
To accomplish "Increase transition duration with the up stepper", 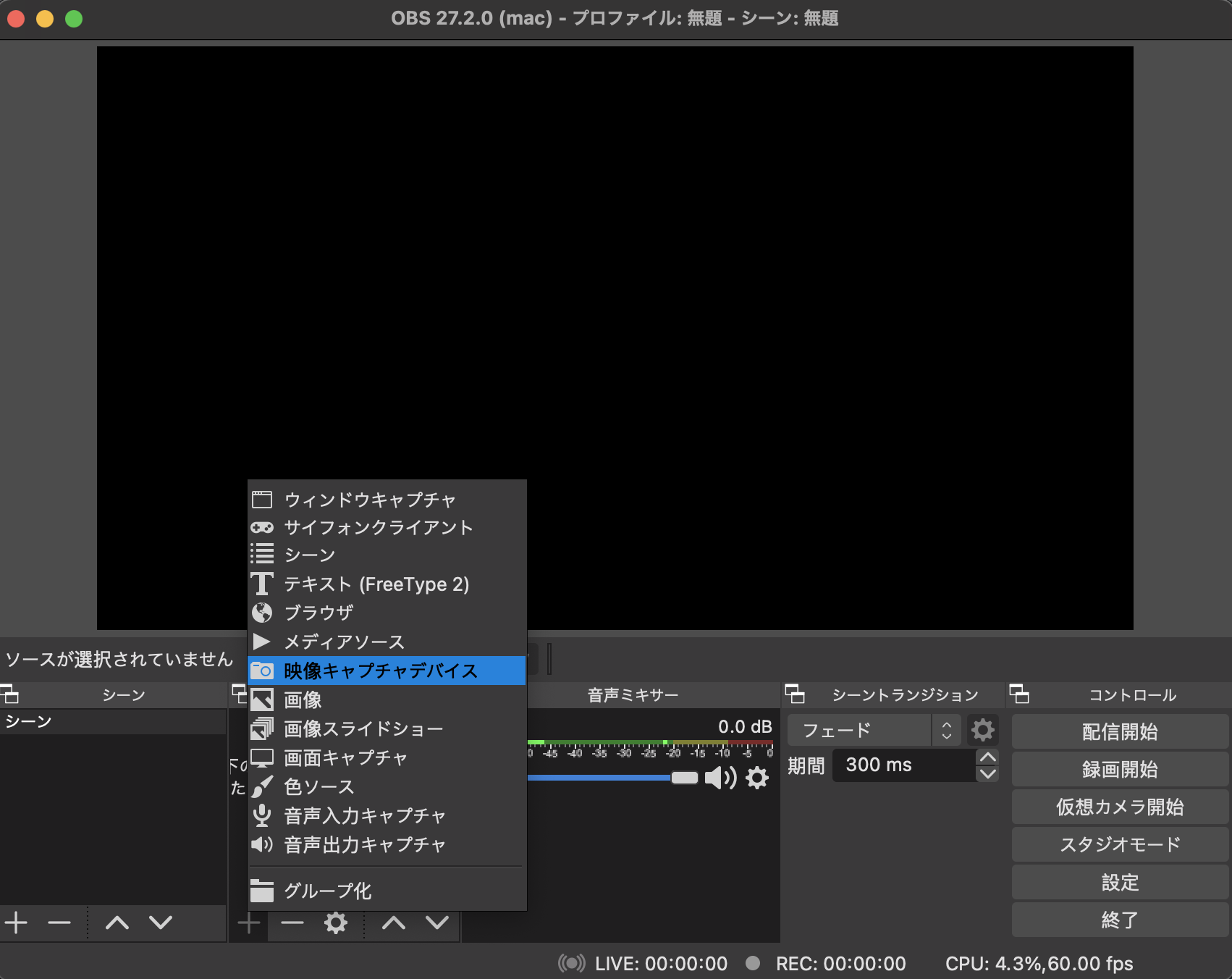I will [988, 757].
